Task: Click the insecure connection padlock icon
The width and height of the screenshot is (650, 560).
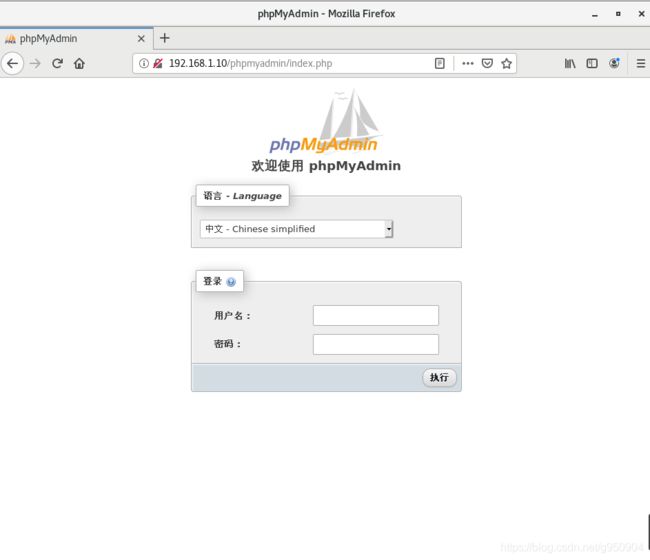Action: pyautogui.click(x=158, y=63)
